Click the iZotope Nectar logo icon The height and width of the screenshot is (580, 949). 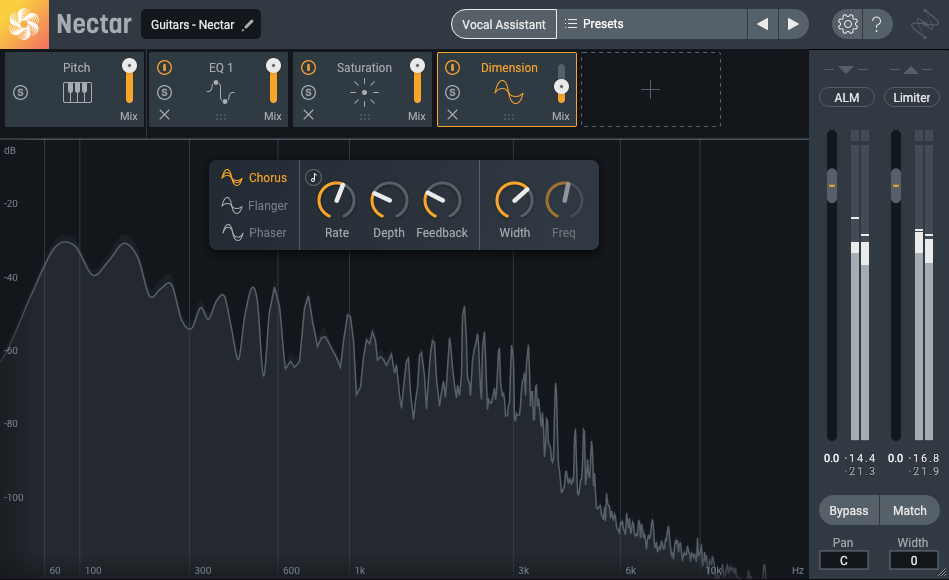(x=24, y=24)
